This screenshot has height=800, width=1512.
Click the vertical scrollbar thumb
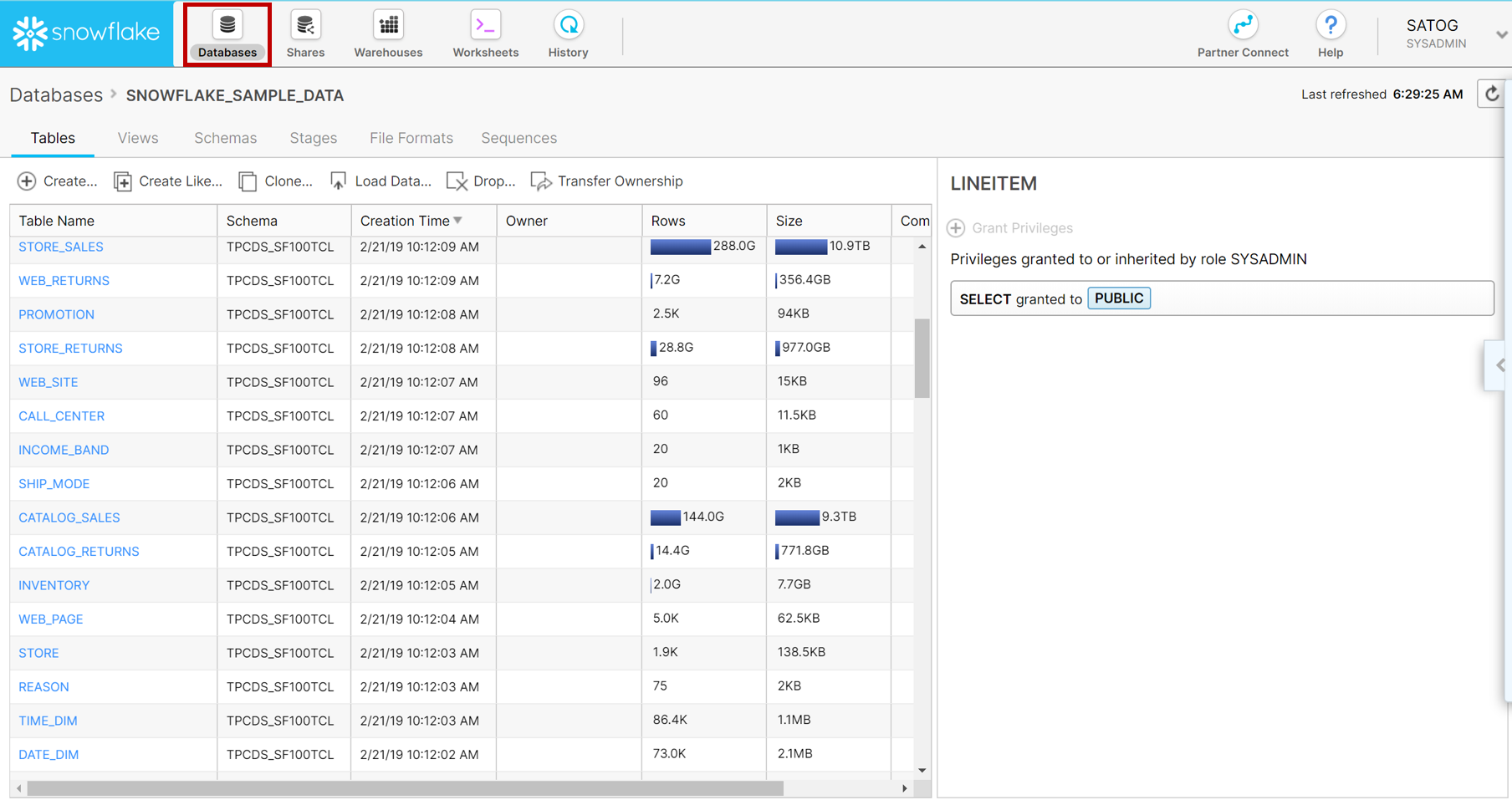tap(922, 358)
